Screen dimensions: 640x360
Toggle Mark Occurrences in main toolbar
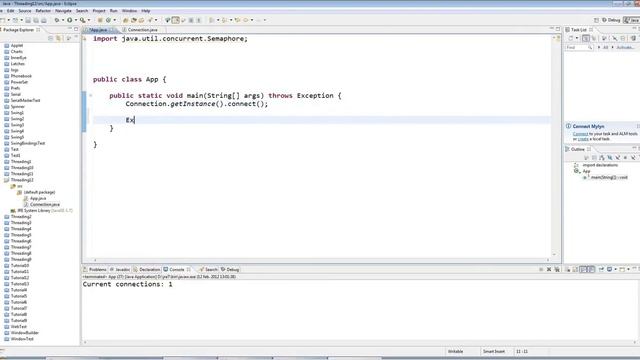[x=176, y=20]
